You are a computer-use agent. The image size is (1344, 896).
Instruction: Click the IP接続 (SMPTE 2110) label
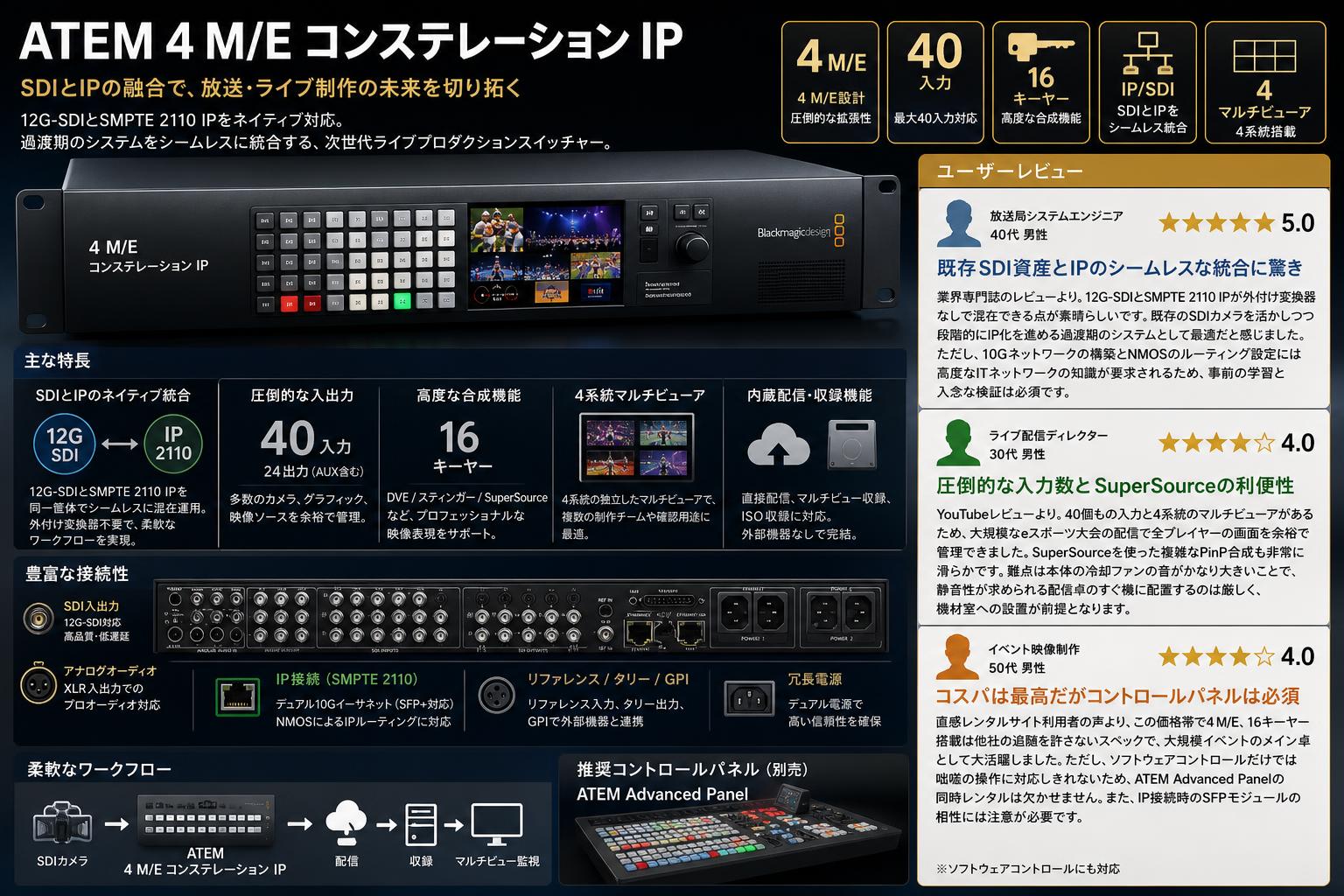[x=346, y=679]
